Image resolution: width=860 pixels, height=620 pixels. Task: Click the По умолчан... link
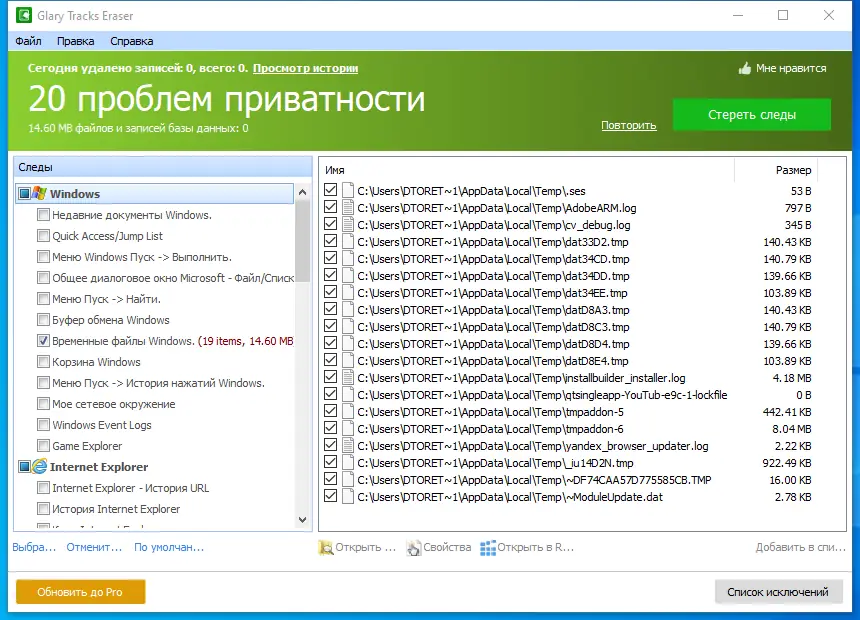tap(169, 547)
